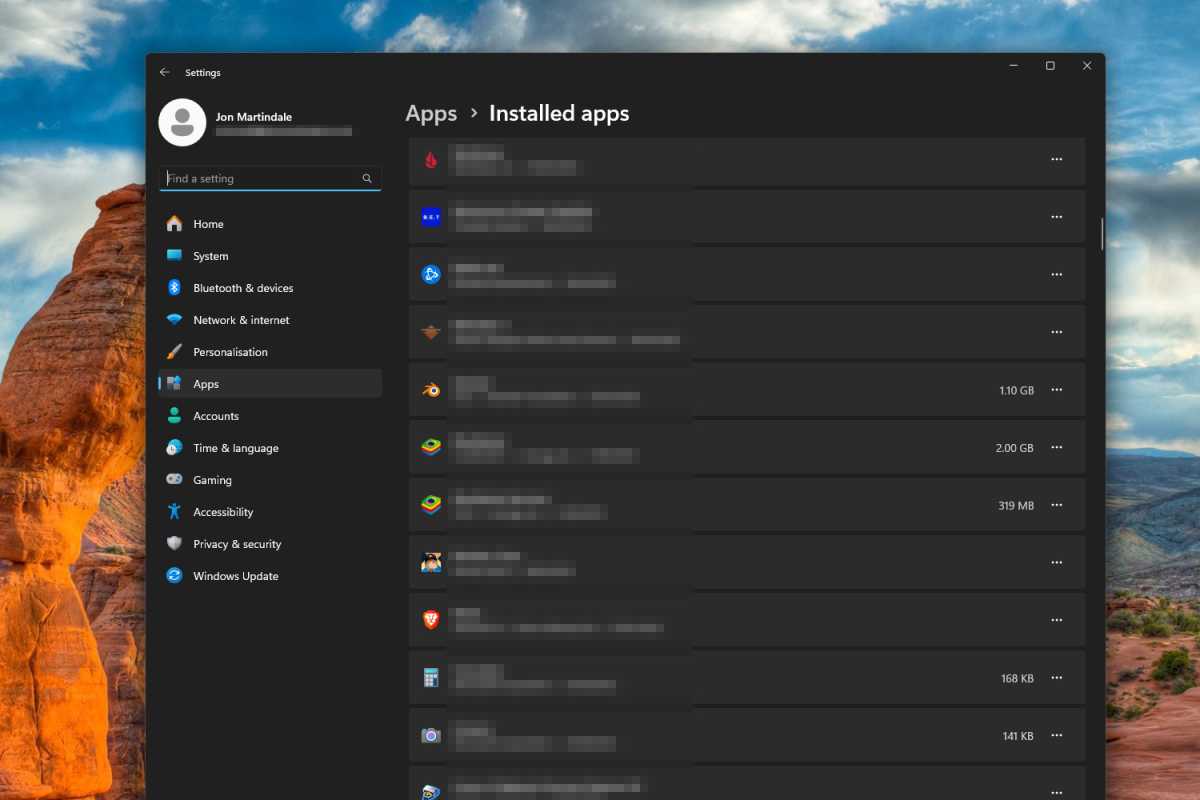Click the Camera app icon
Viewport: 1200px width, 800px height.
[x=428, y=735]
